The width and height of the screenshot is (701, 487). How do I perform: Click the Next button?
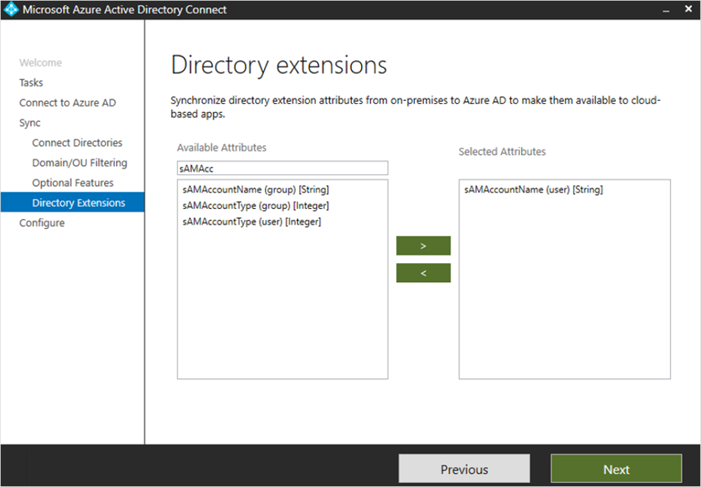tap(616, 469)
